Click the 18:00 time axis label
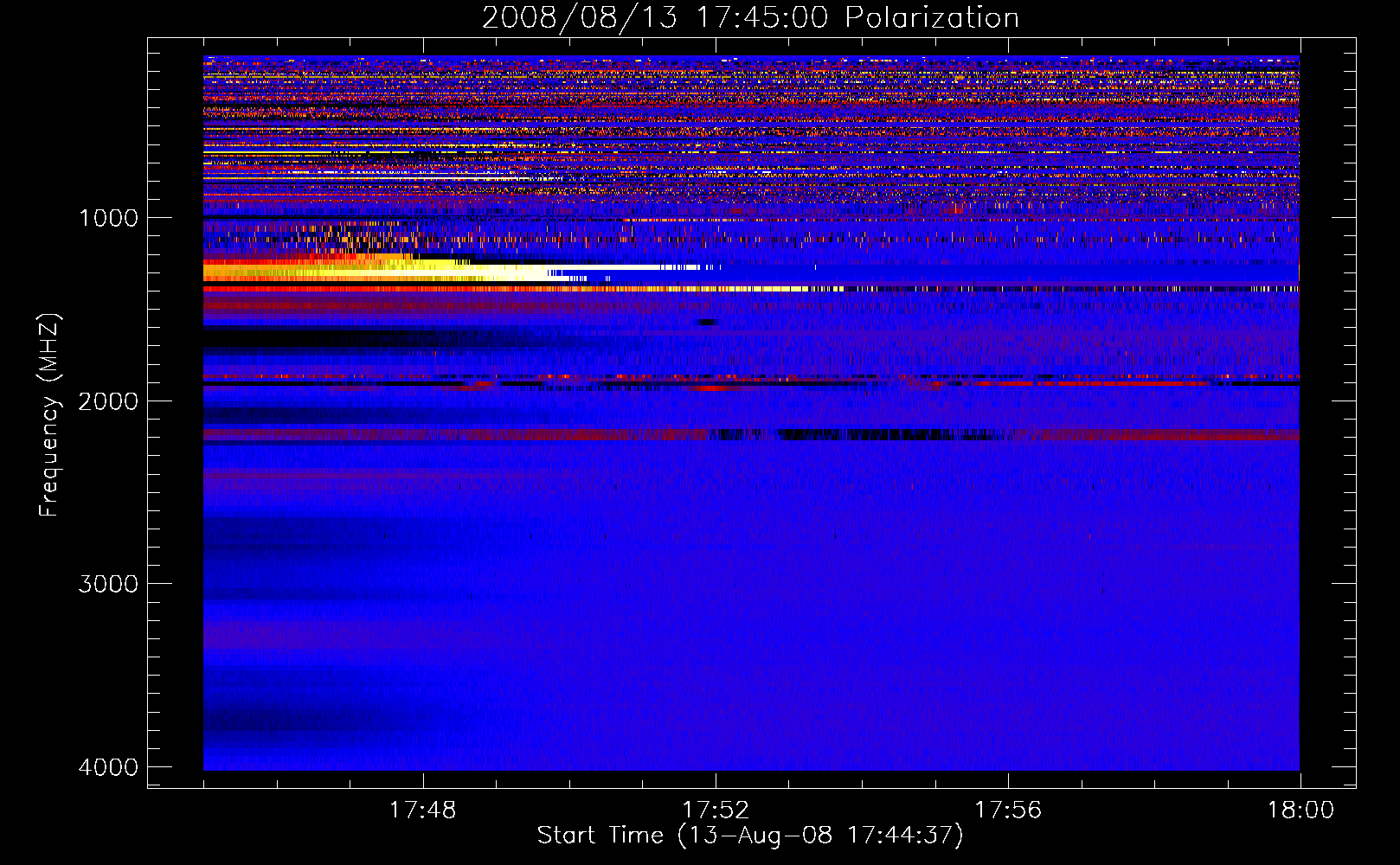 point(1300,811)
